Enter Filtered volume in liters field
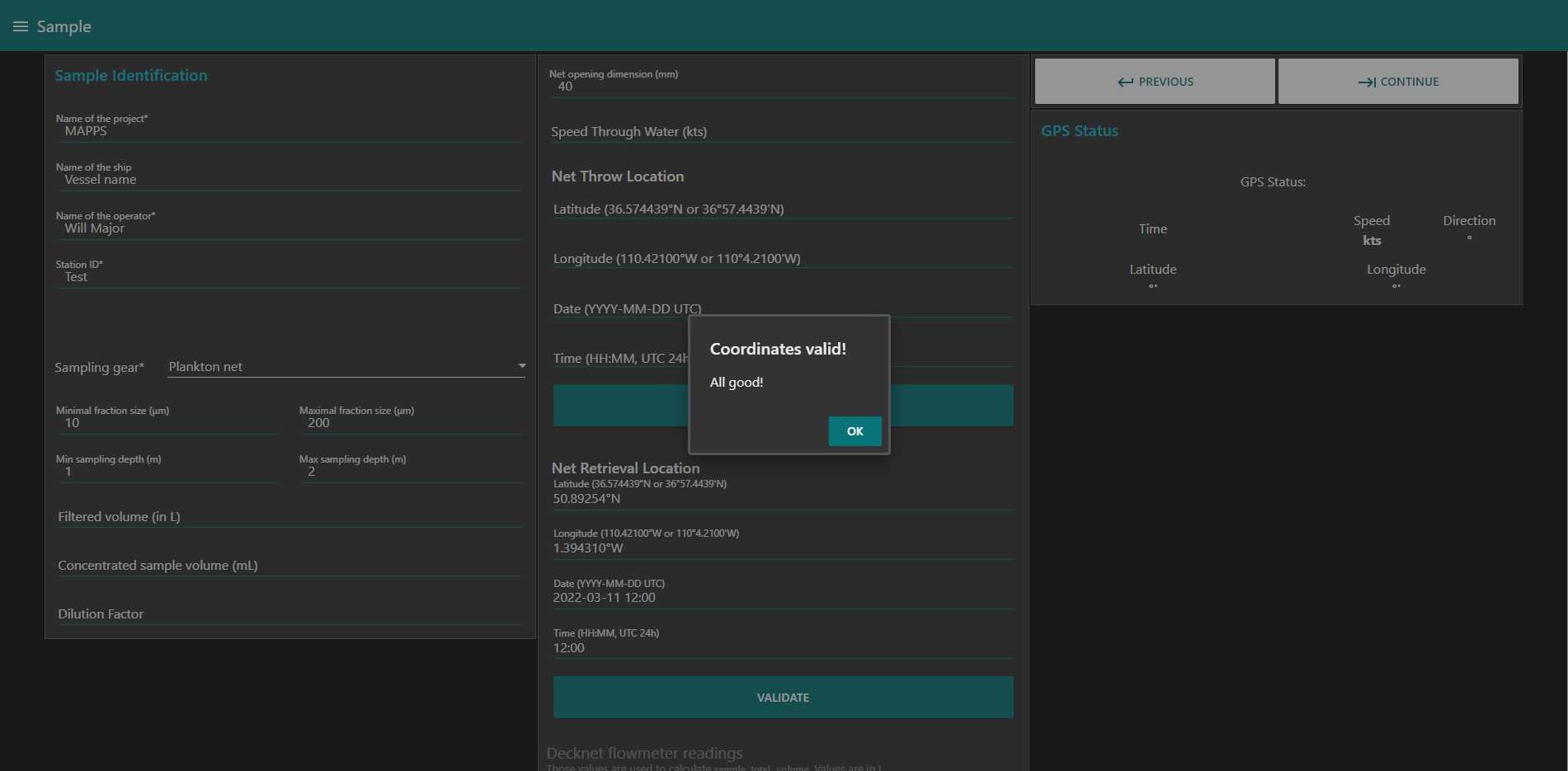 tap(289, 517)
